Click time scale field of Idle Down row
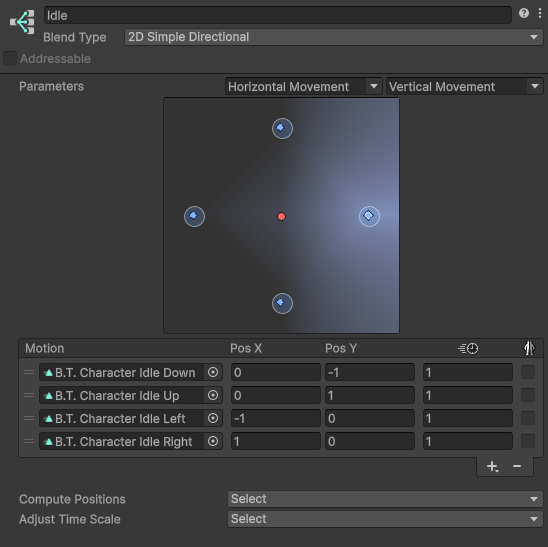Screen dimensions: 548x547 tap(468, 372)
